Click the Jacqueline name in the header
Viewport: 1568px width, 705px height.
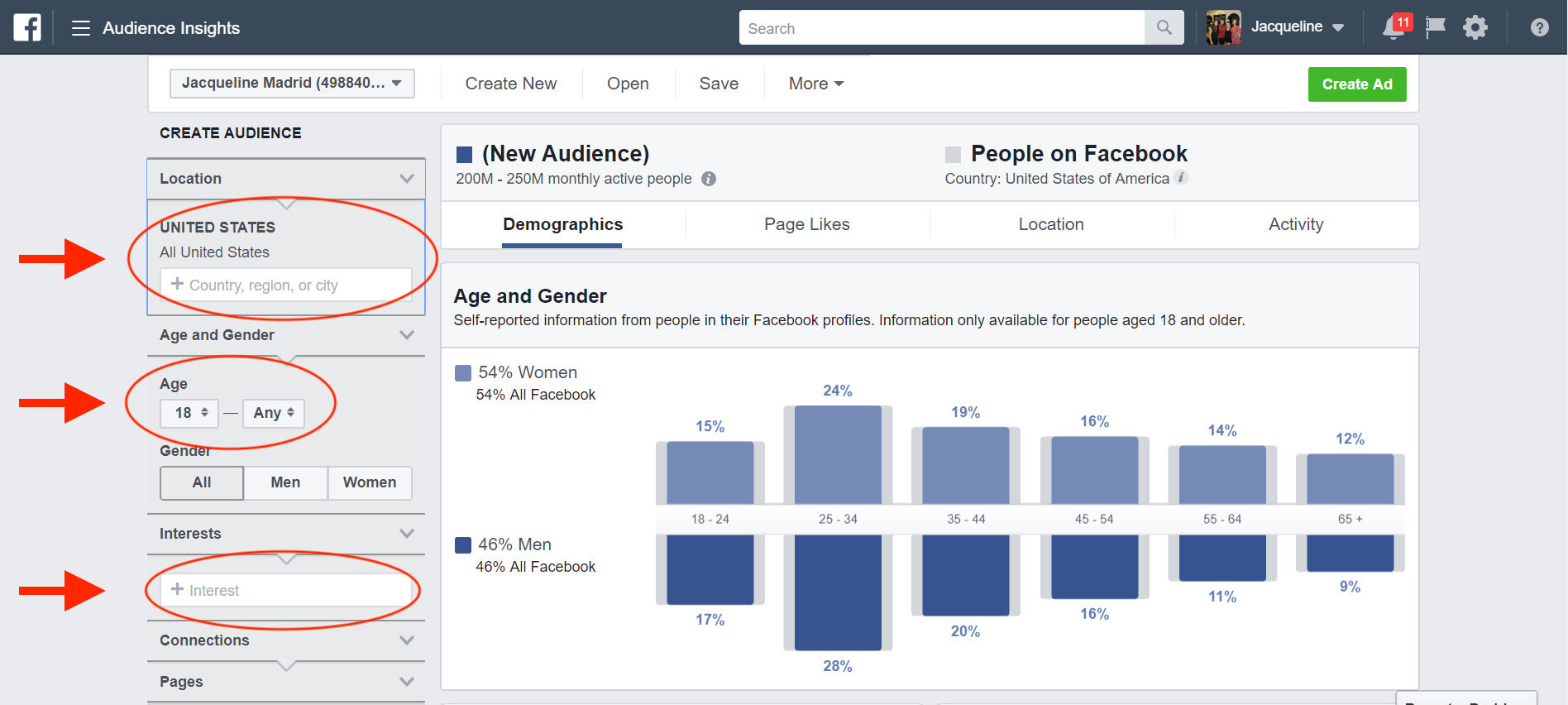coord(1287,26)
